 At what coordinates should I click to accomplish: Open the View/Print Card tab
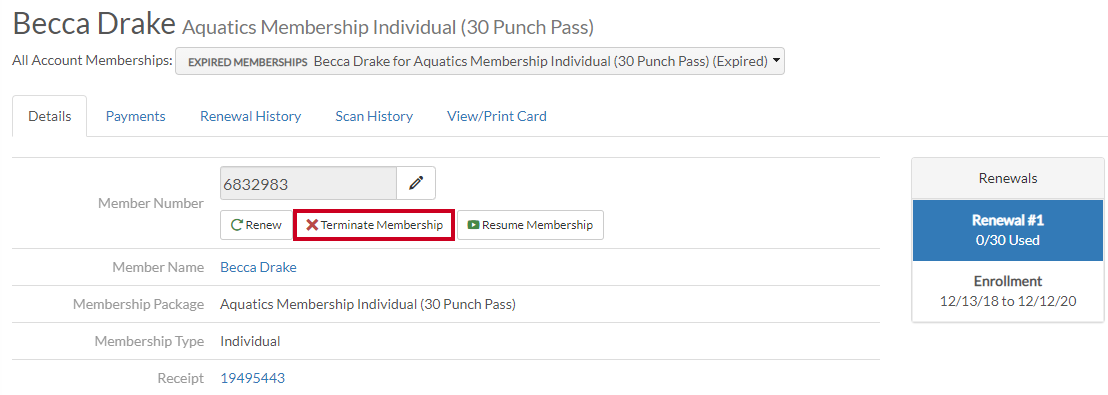point(497,116)
